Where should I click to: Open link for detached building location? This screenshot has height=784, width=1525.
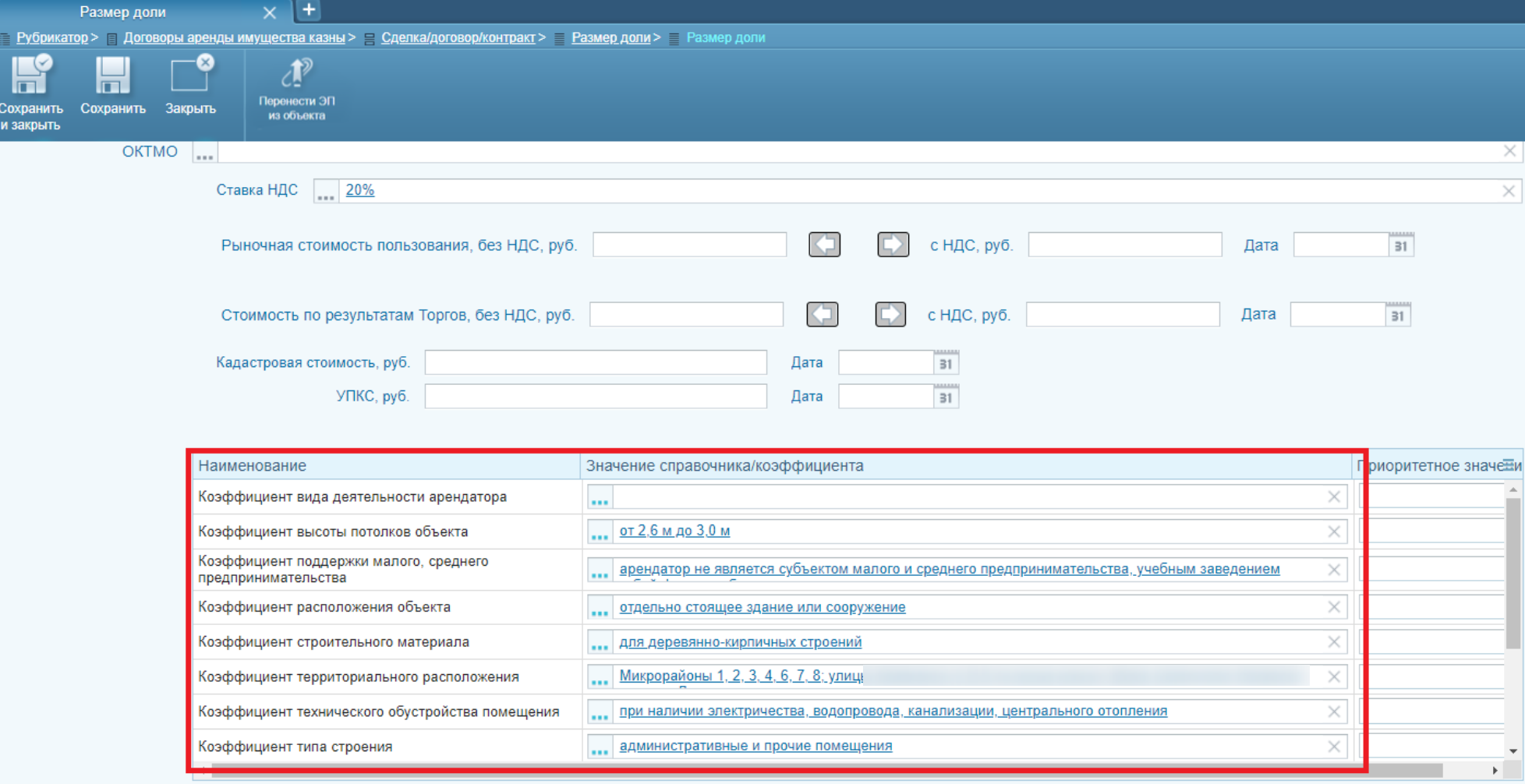click(762, 607)
